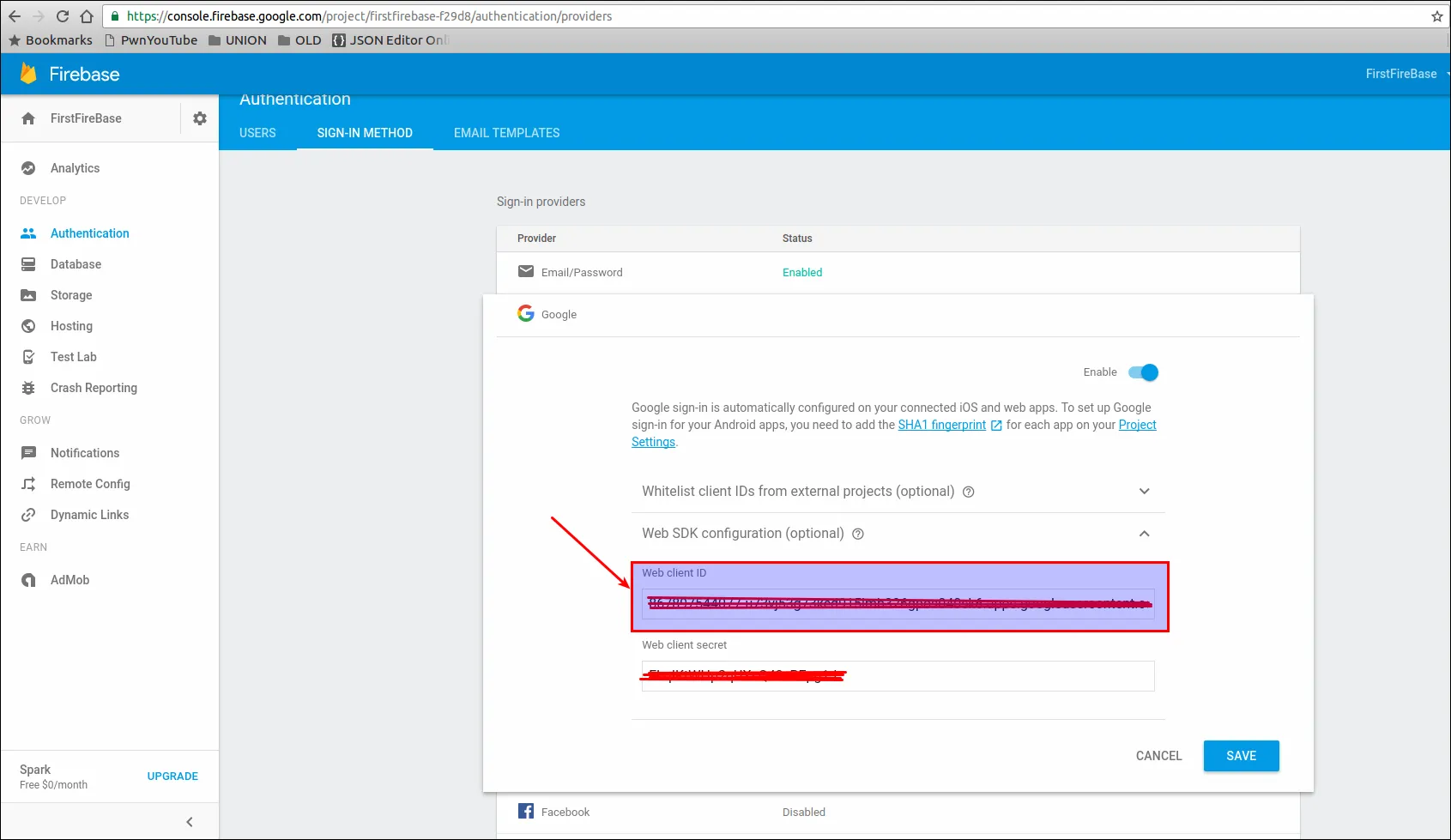Switch to the Users tab

click(x=257, y=133)
